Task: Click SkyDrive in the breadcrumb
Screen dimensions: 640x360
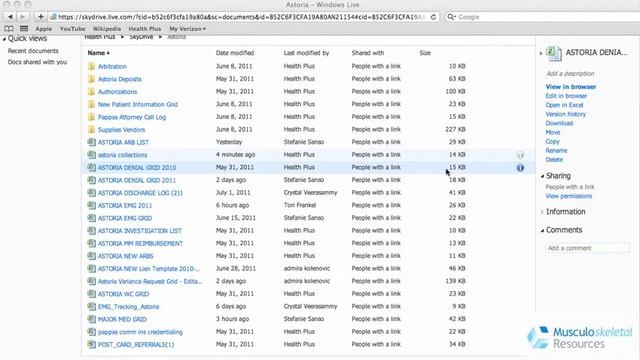Action: pos(141,37)
